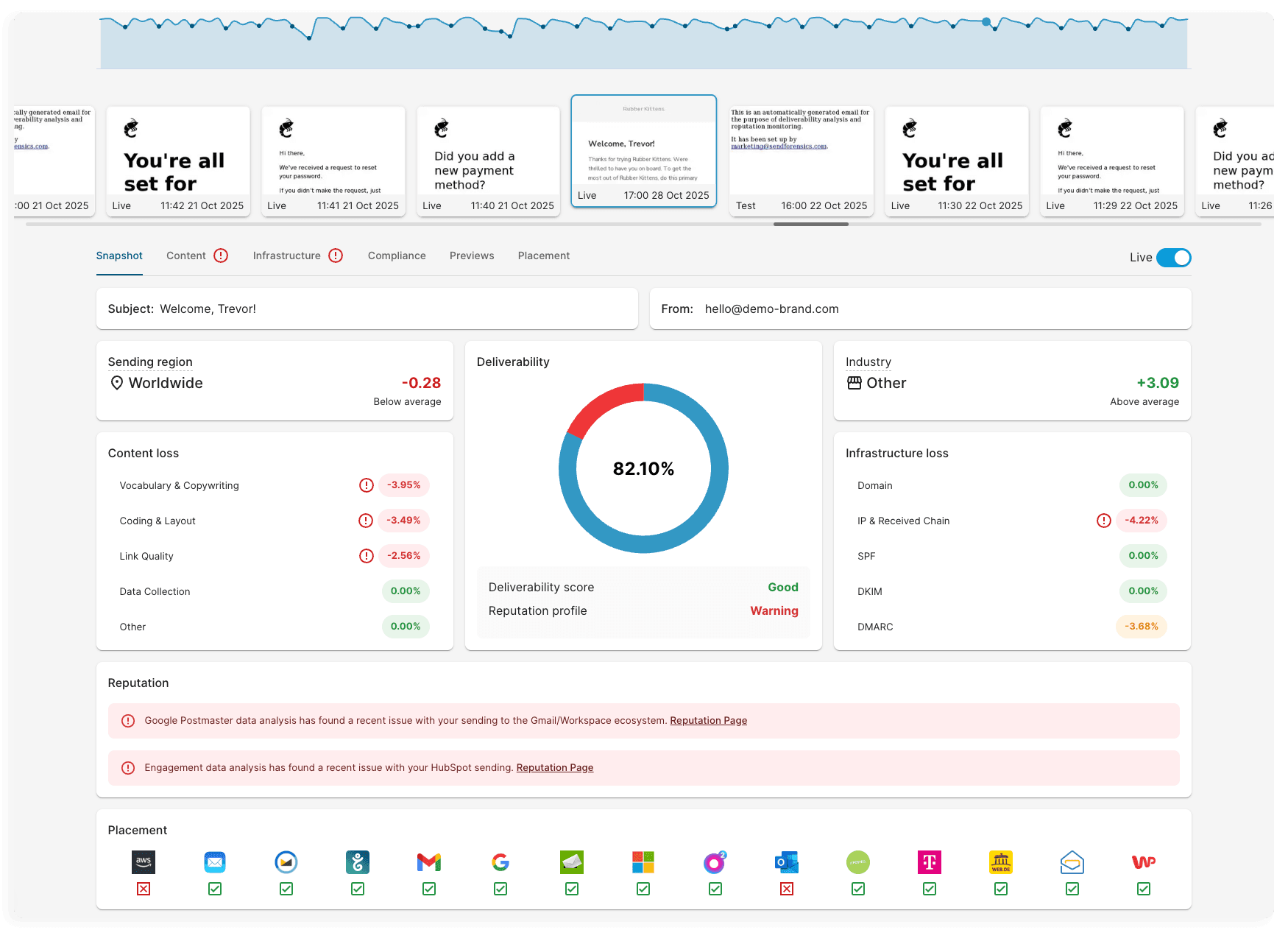Click the Gmail placement icon

[x=429, y=862]
